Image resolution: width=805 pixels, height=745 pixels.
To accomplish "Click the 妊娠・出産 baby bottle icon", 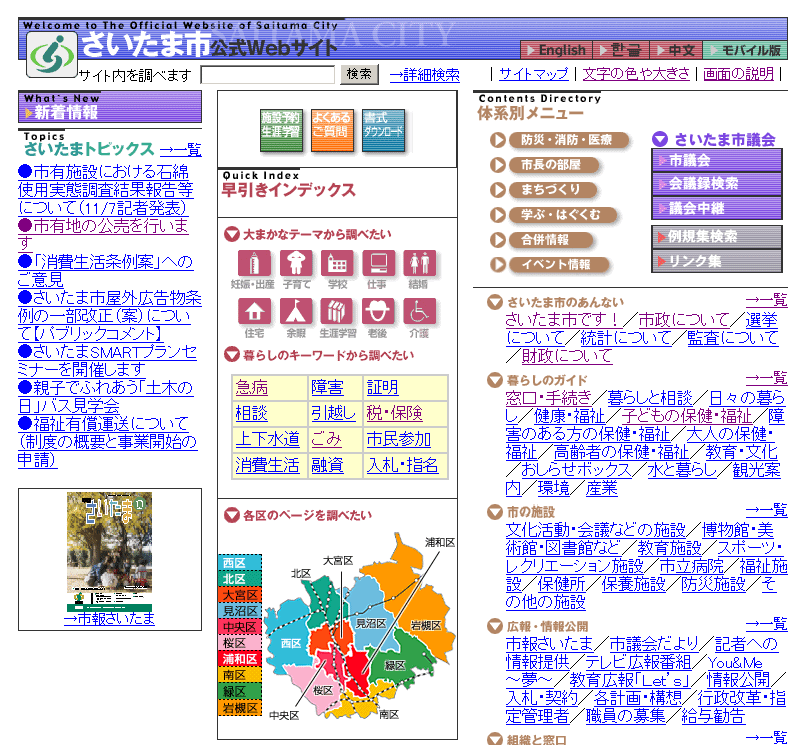I will tap(253, 264).
